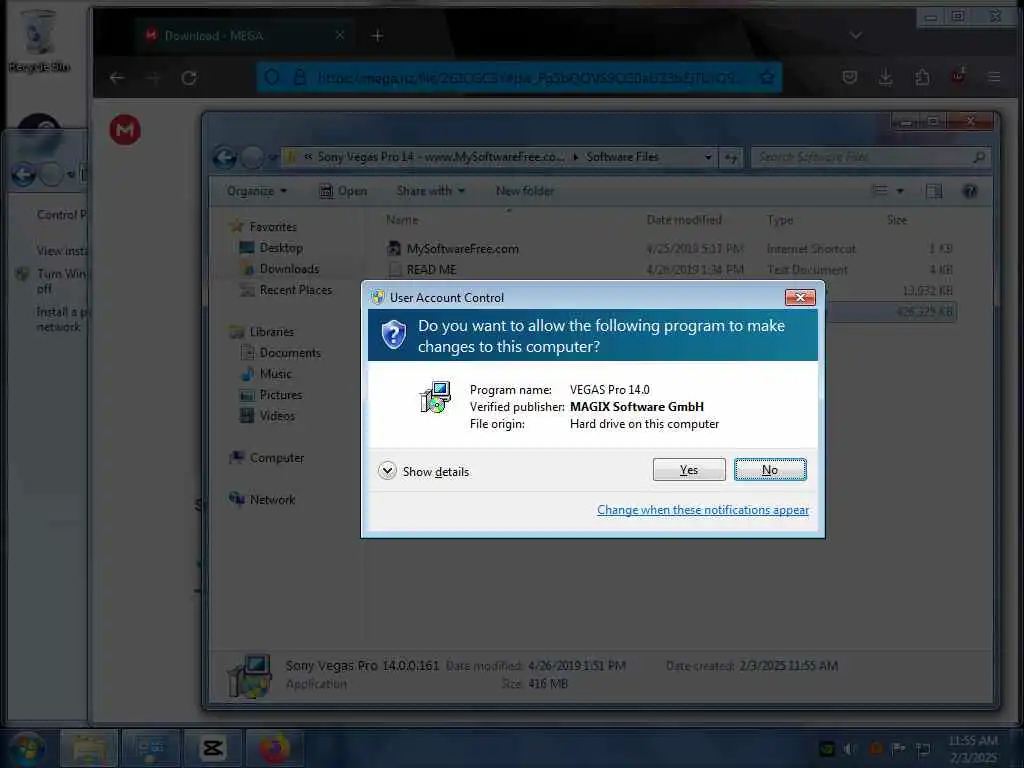Click the taskbar clock showing 11:55 AM
The width and height of the screenshot is (1024, 768).
point(973,749)
